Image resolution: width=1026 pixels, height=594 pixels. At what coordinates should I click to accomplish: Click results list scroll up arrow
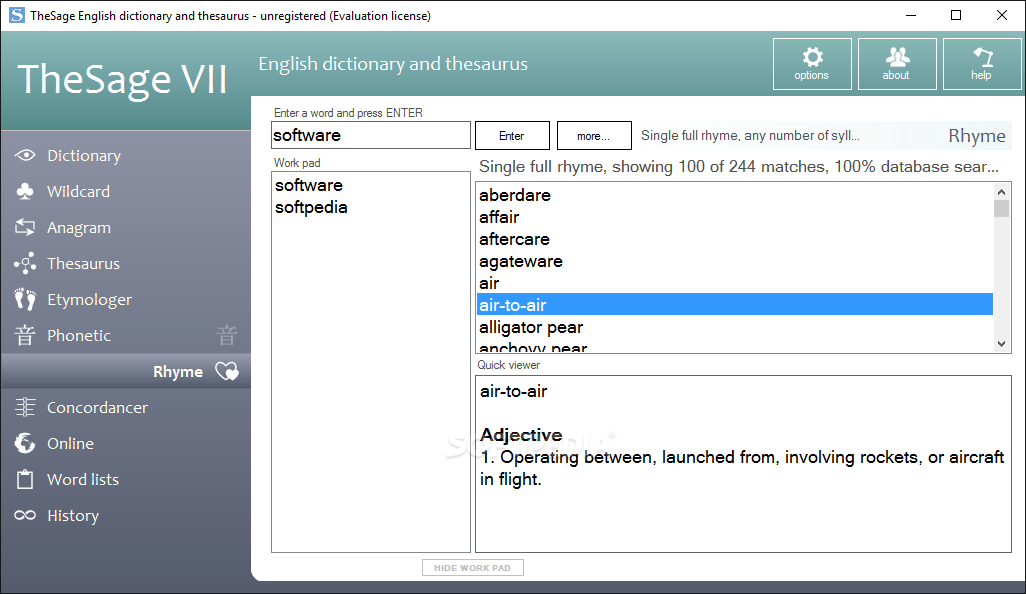[x=1001, y=192]
